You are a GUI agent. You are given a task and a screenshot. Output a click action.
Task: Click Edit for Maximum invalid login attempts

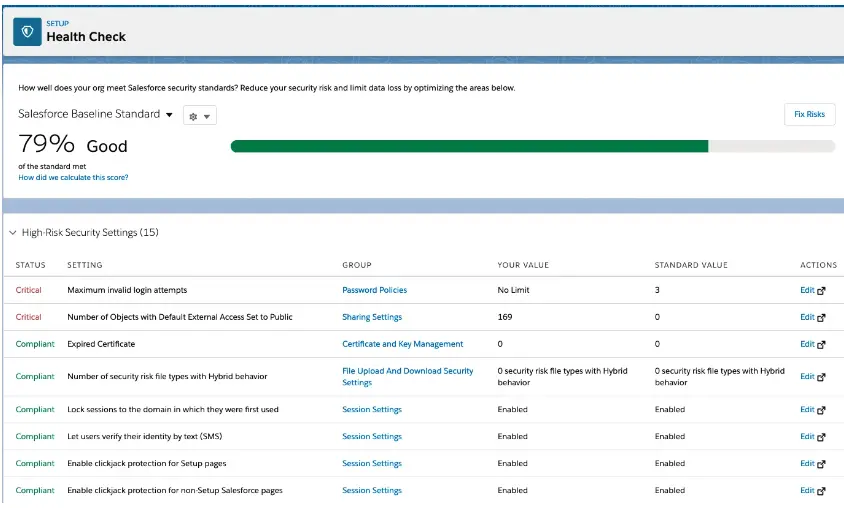[x=807, y=290]
